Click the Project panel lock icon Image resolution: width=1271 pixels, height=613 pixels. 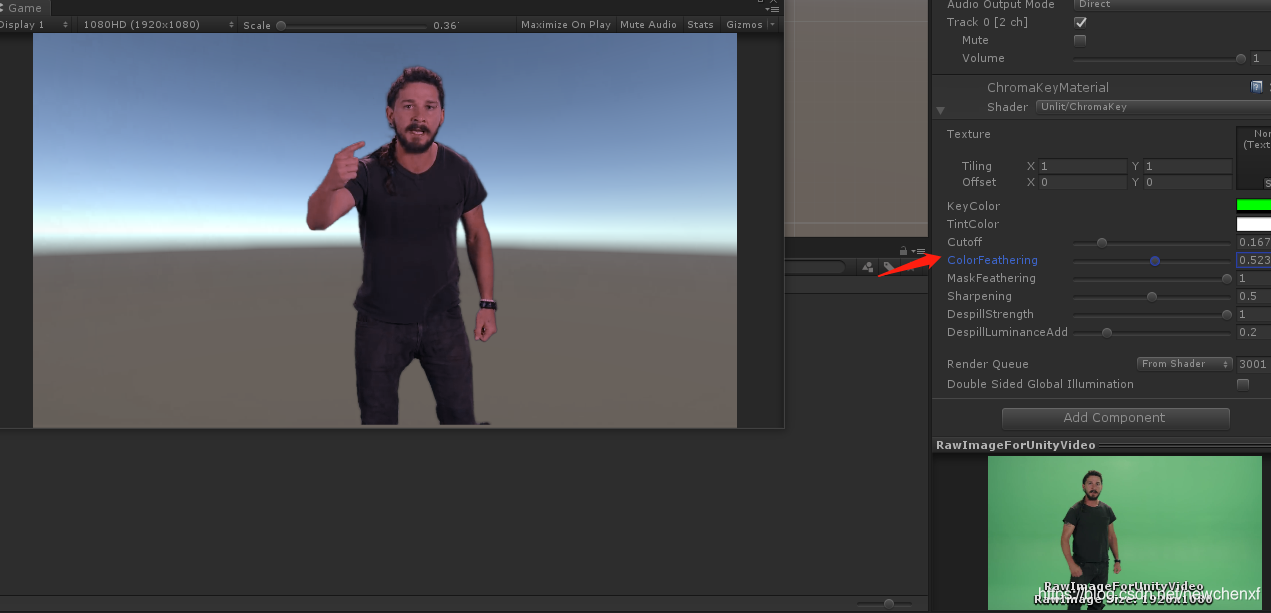pyautogui.click(x=904, y=251)
